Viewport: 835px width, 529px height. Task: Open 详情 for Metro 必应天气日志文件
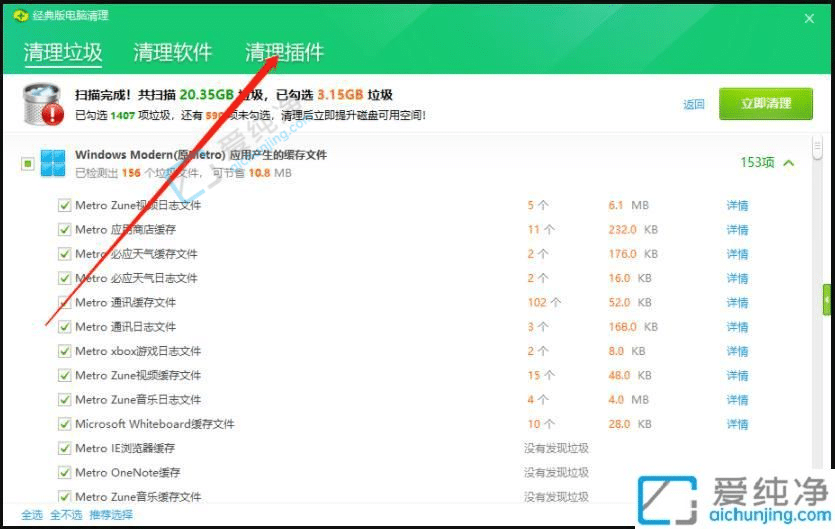point(738,278)
